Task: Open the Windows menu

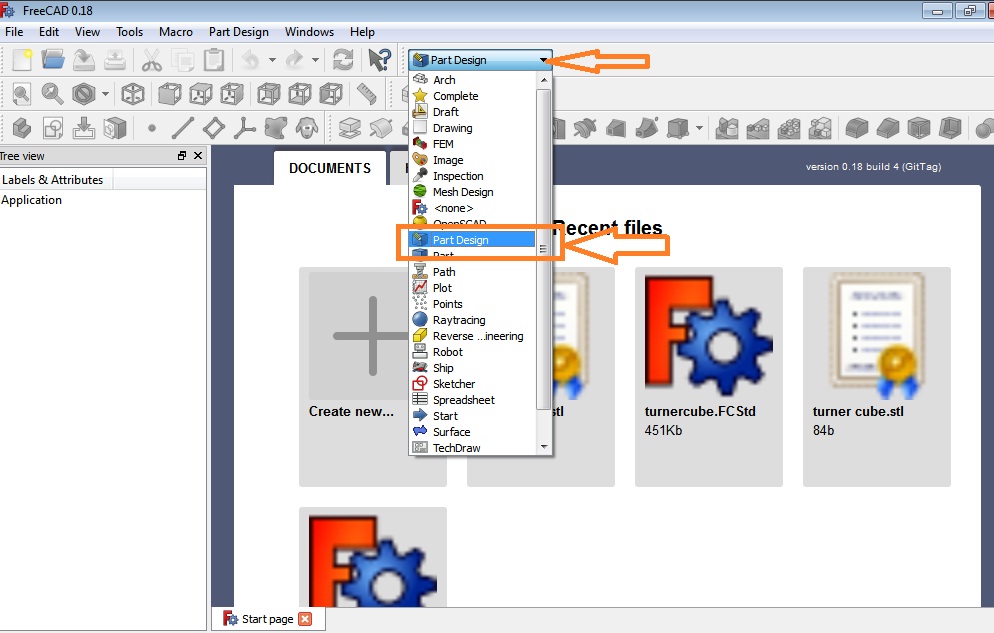Action: tap(309, 32)
